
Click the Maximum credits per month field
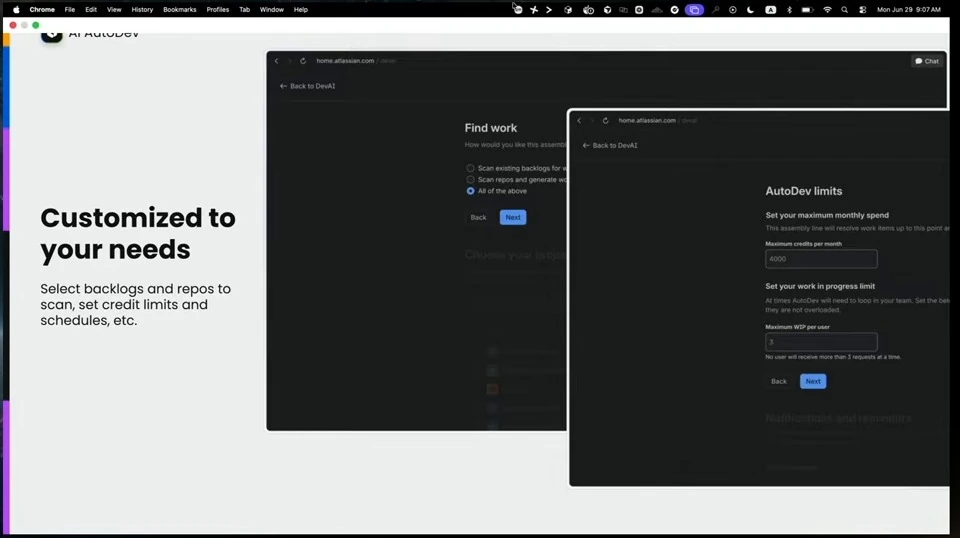821,259
